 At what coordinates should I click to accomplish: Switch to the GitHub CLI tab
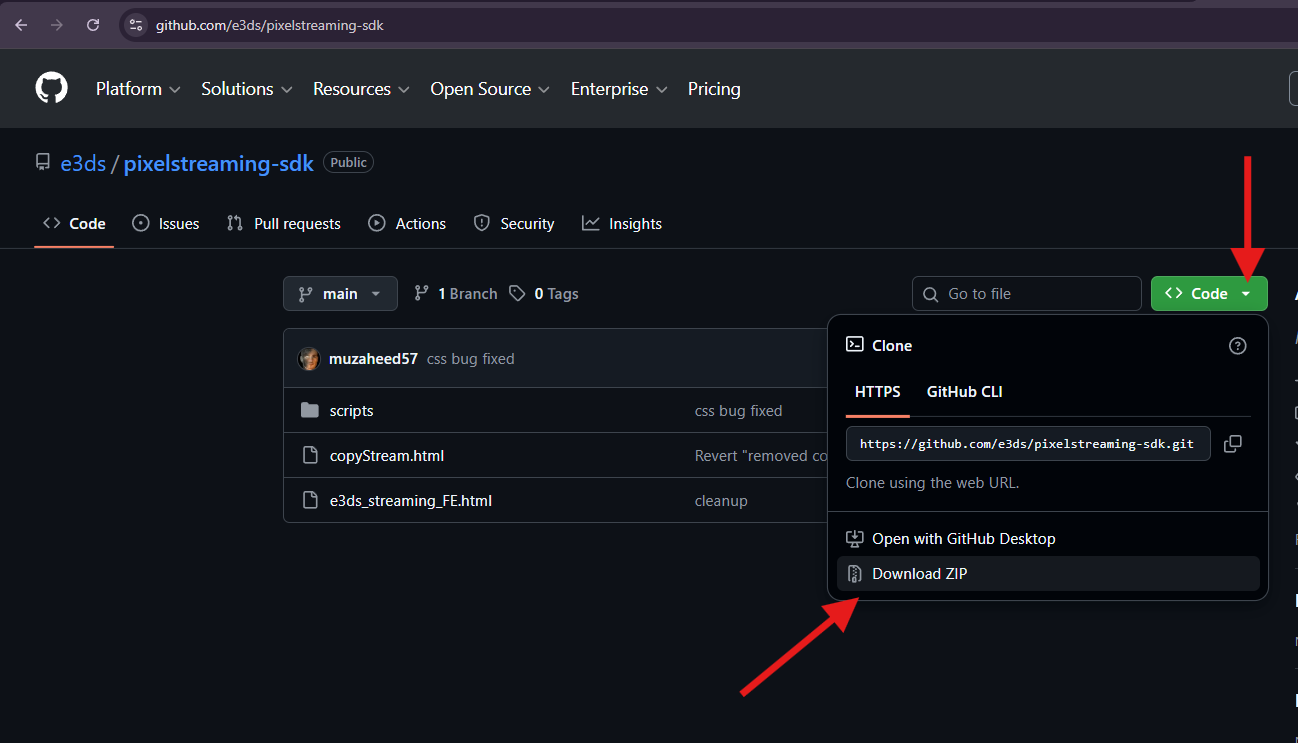coord(964,392)
